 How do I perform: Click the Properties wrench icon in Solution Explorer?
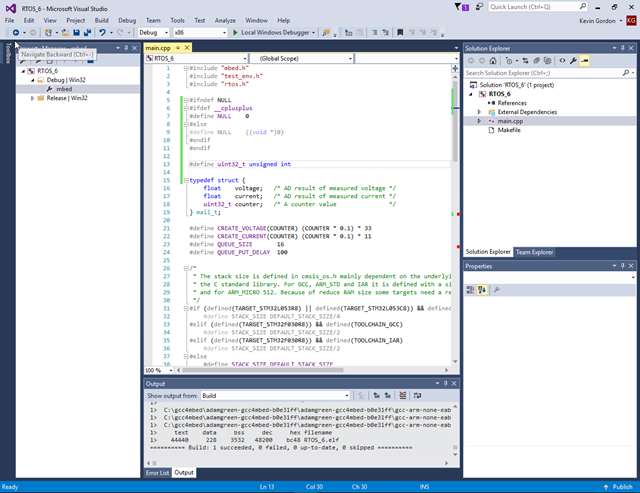(x=573, y=61)
